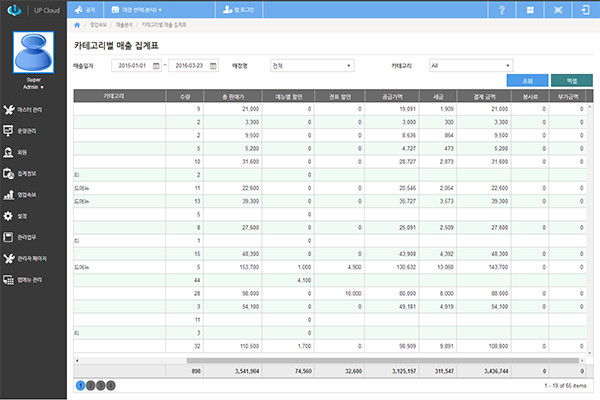Go to page 2 of results
Screen dimensions: 600x400
click(x=90, y=384)
